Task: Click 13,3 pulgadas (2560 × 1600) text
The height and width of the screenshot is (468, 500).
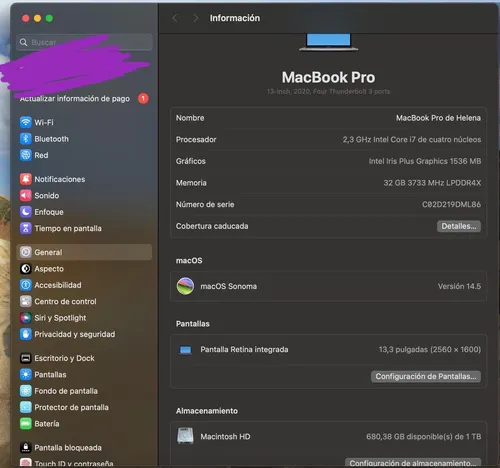Action: (430, 350)
